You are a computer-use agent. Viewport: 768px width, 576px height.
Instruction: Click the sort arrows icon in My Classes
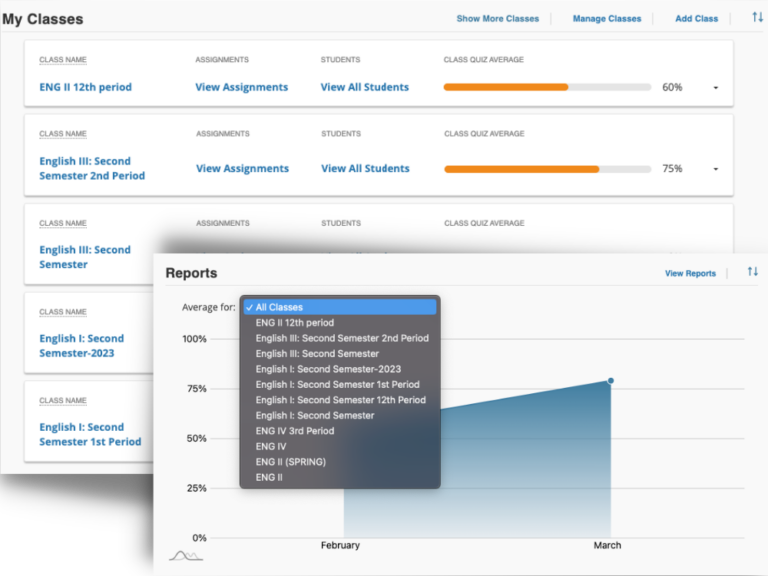pyautogui.click(x=756, y=18)
